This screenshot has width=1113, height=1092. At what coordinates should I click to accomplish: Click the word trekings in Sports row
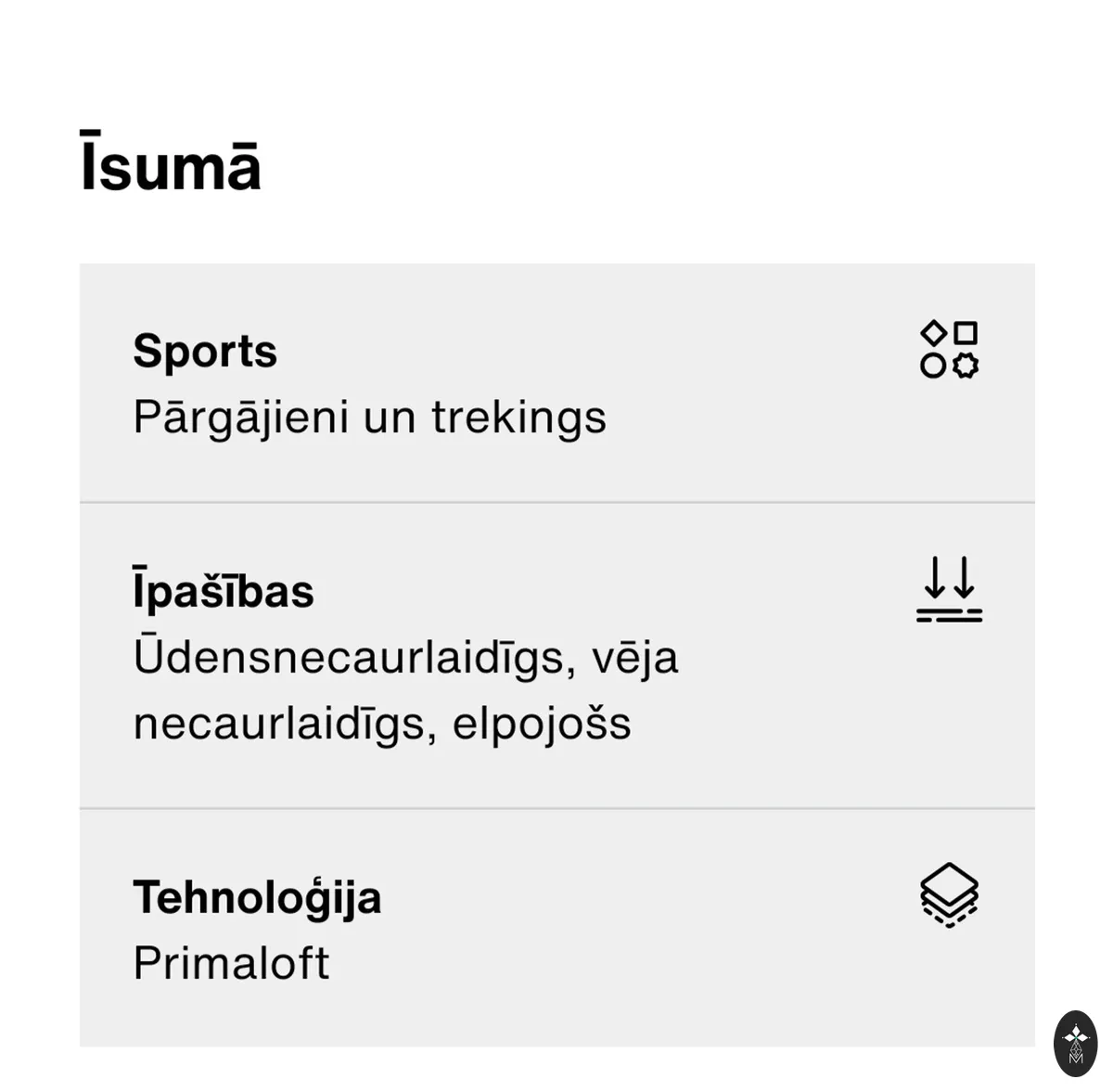point(518,418)
